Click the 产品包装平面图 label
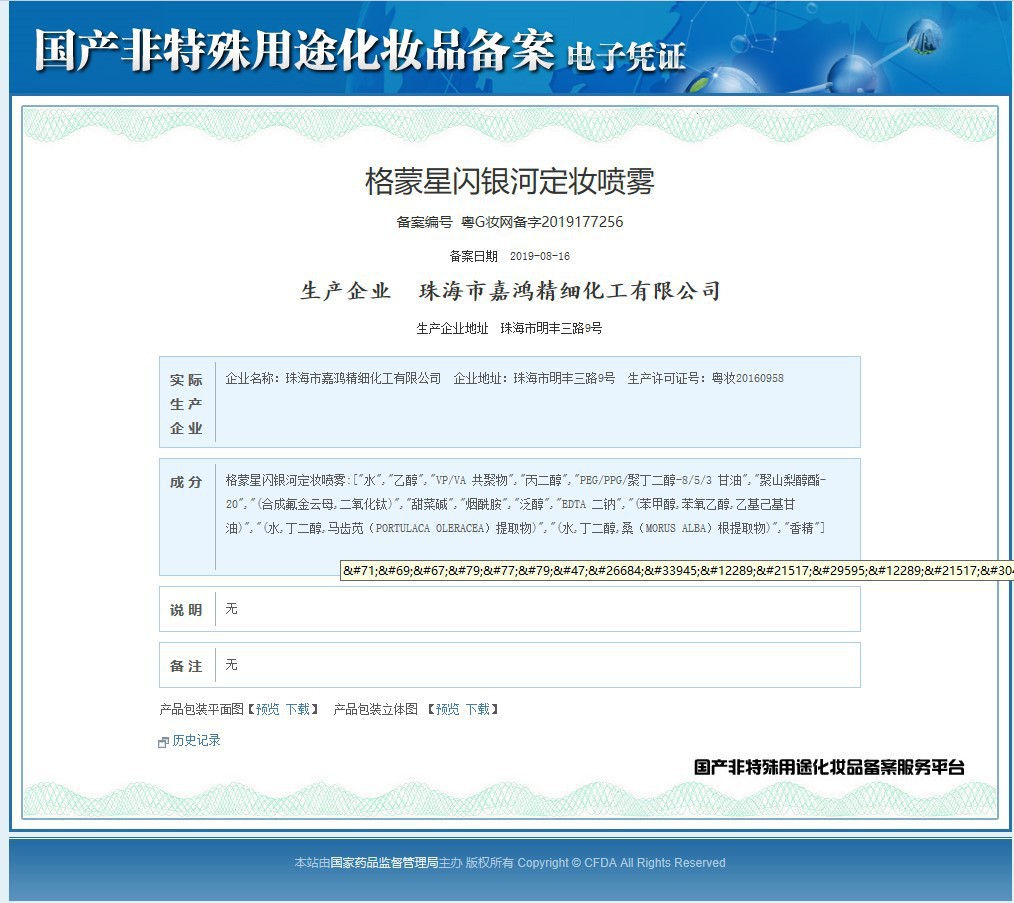The image size is (1014, 903). (201, 710)
